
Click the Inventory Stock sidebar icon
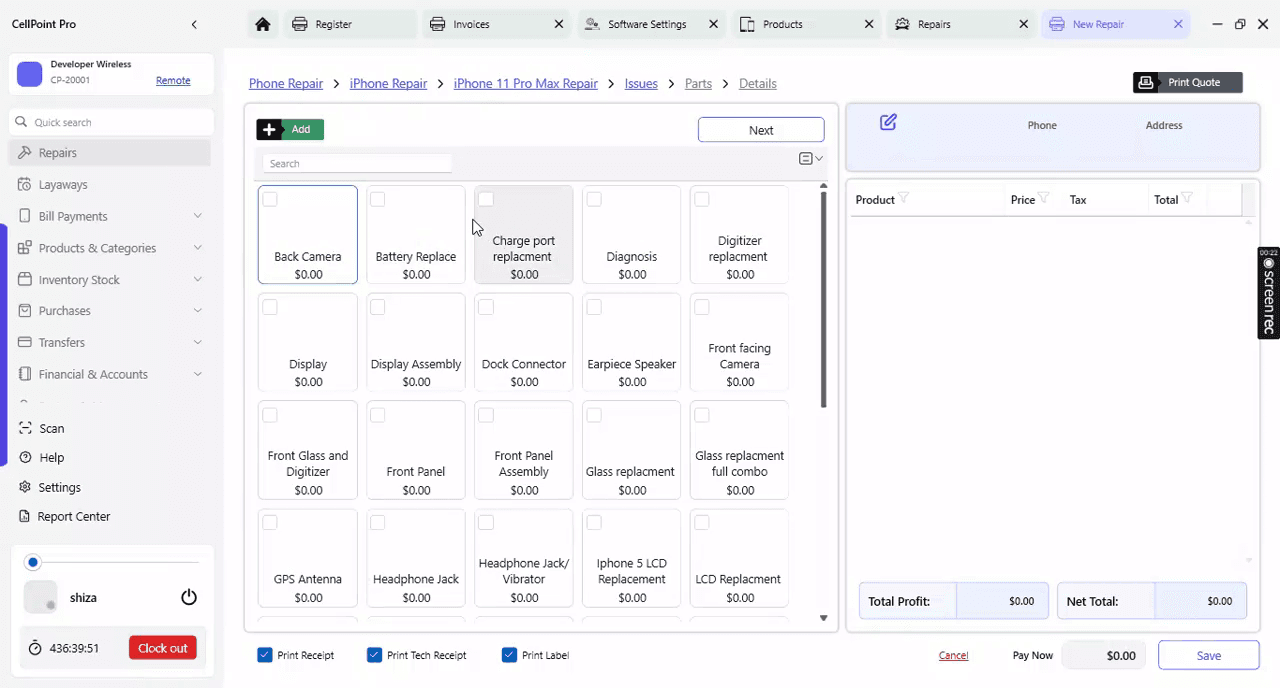click(x=25, y=279)
